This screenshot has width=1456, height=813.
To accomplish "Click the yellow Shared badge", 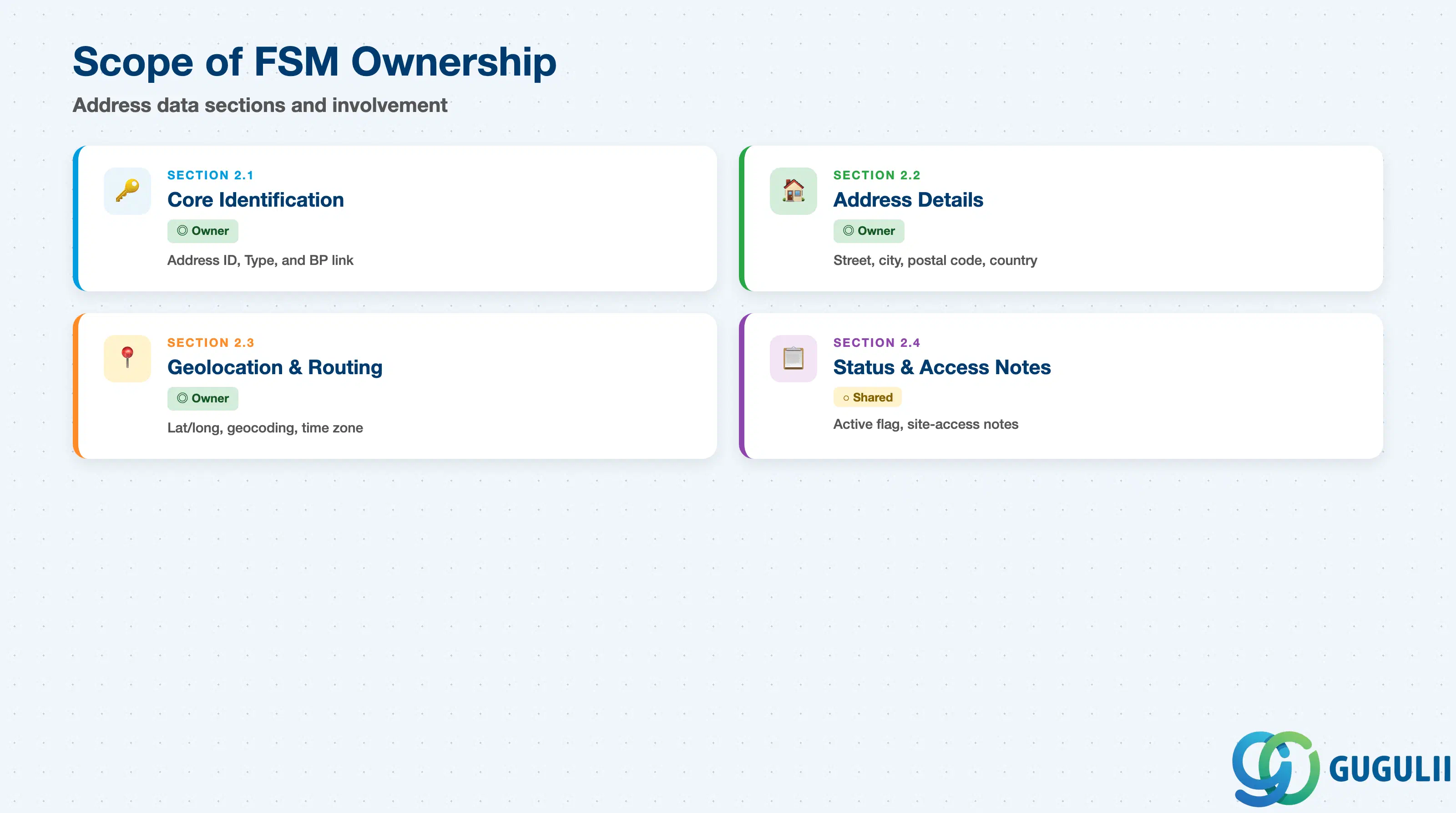I will 867,397.
